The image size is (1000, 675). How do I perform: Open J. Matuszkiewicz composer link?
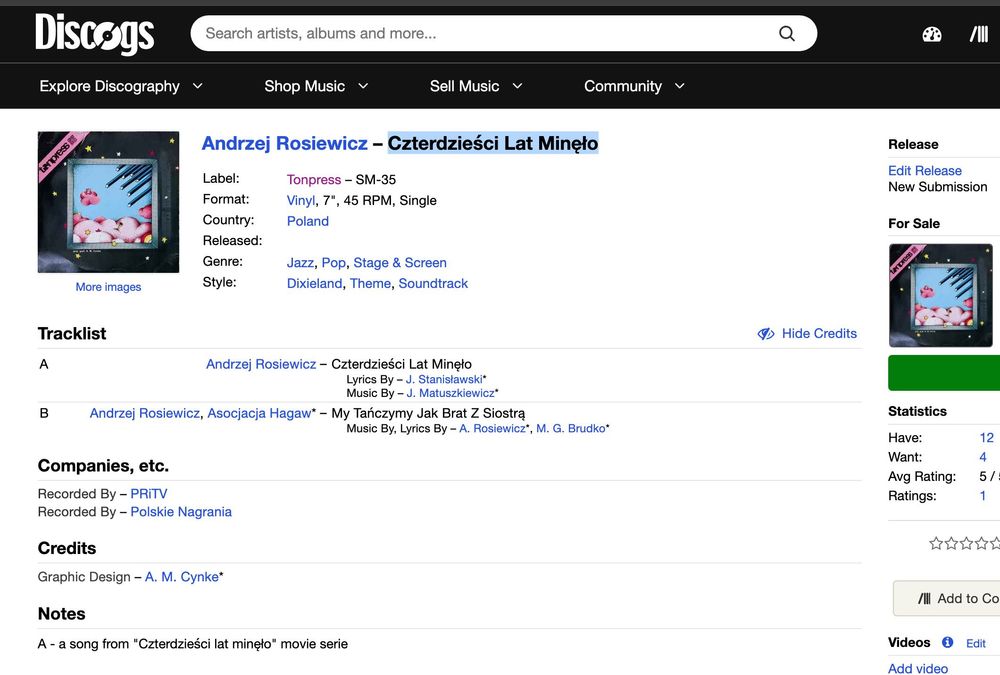click(450, 393)
